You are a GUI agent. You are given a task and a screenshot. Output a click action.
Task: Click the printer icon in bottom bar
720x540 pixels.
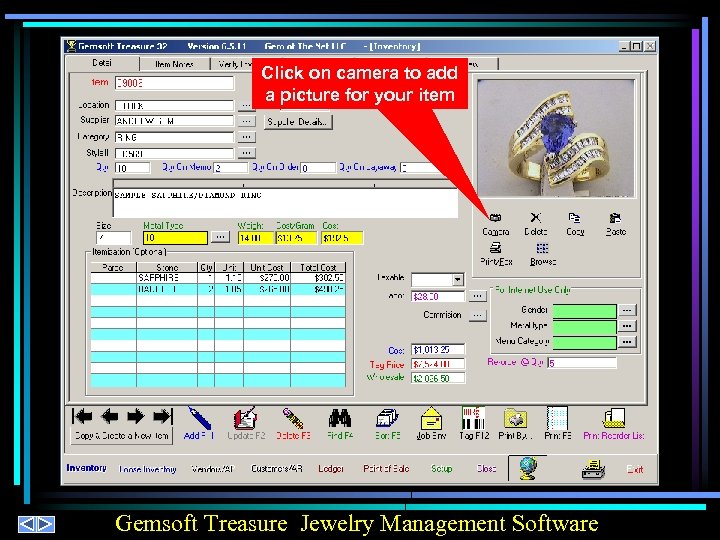click(593, 469)
